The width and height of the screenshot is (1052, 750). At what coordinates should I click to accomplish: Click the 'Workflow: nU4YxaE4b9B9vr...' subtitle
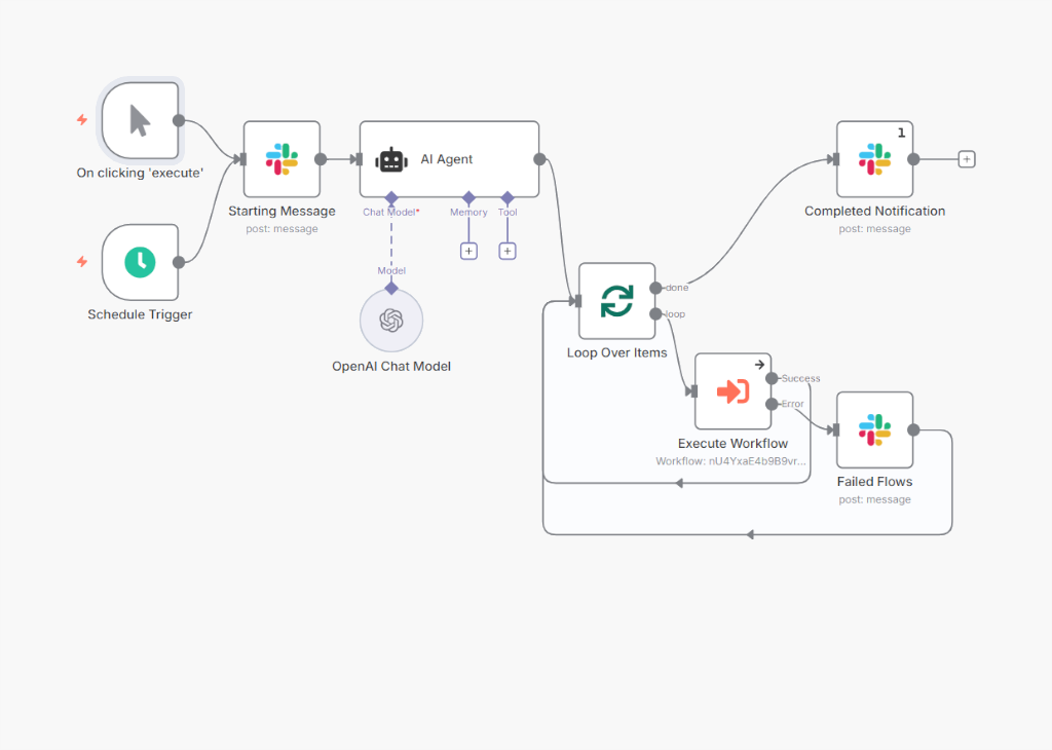click(731, 461)
